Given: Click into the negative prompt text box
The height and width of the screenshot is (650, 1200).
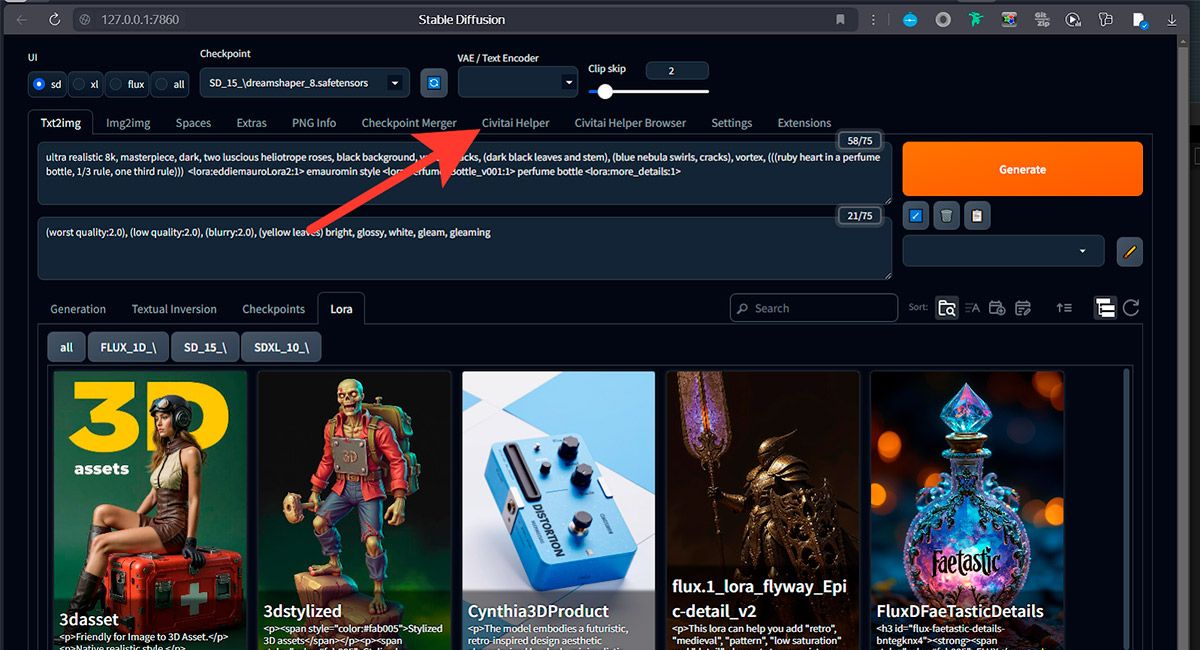Looking at the screenshot, I should 465,248.
